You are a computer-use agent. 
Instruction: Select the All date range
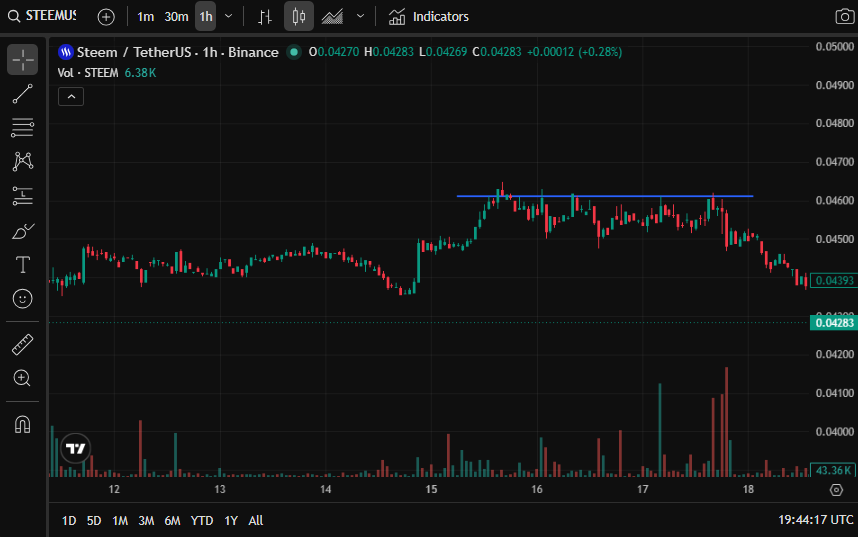(256, 521)
